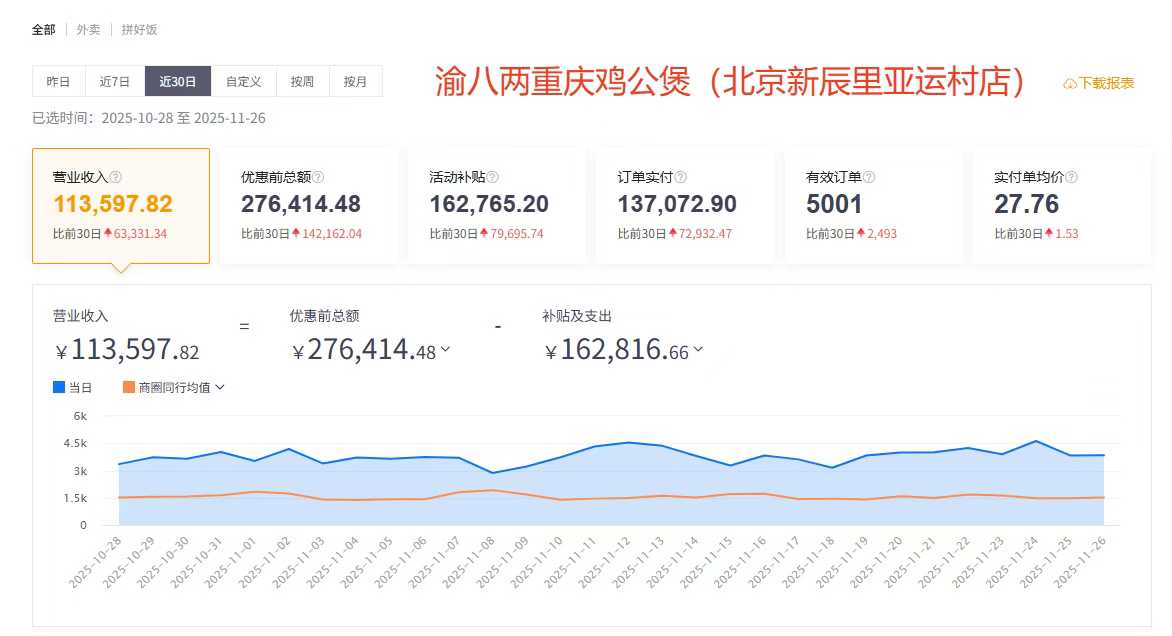The image size is (1172, 636).
Task: Select the 订单实付 metric card
Action: coord(685,206)
